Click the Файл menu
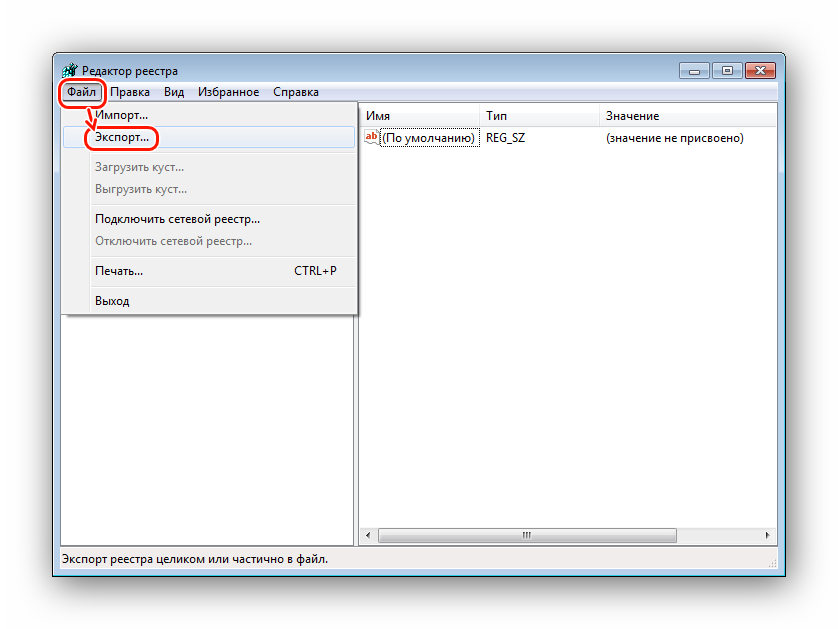The width and height of the screenshot is (838, 629). (82, 92)
